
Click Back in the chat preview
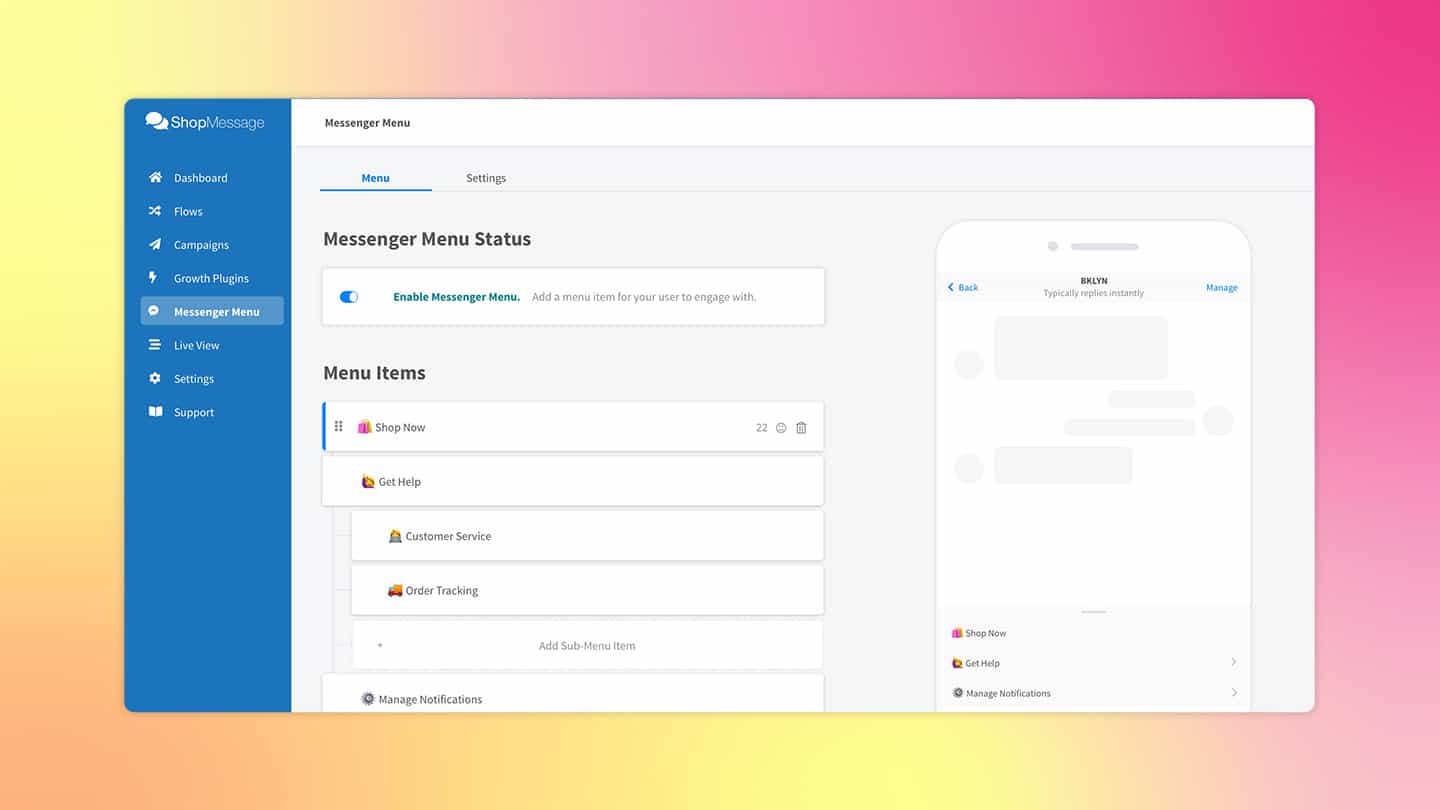point(961,287)
